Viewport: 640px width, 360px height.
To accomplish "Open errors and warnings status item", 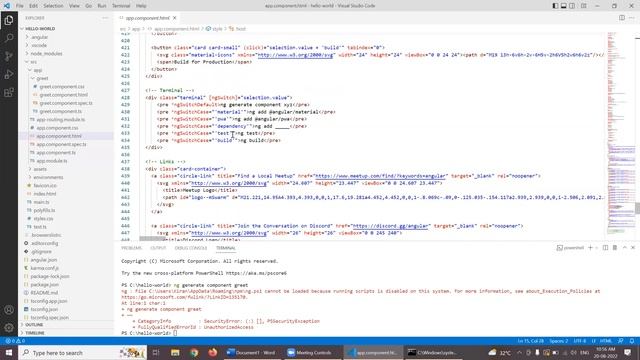I will pyautogui.click(x=16, y=341).
